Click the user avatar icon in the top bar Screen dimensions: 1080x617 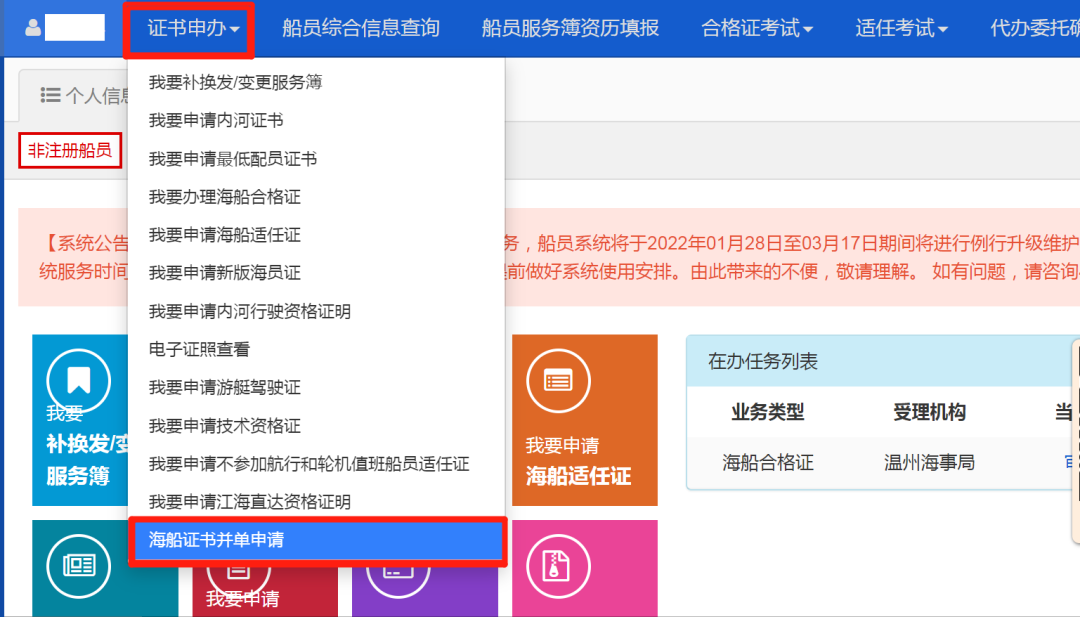coord(33,28)
